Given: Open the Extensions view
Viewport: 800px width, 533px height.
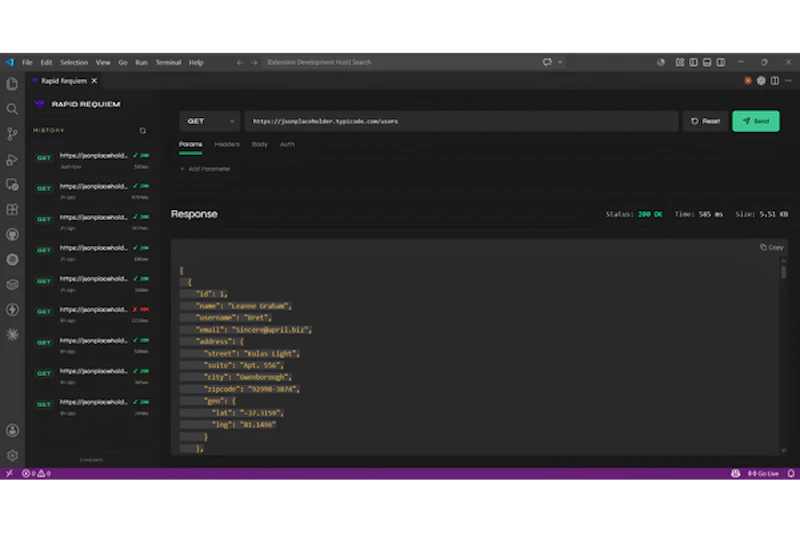Looking at the screenshot, I should click(12, 209).
